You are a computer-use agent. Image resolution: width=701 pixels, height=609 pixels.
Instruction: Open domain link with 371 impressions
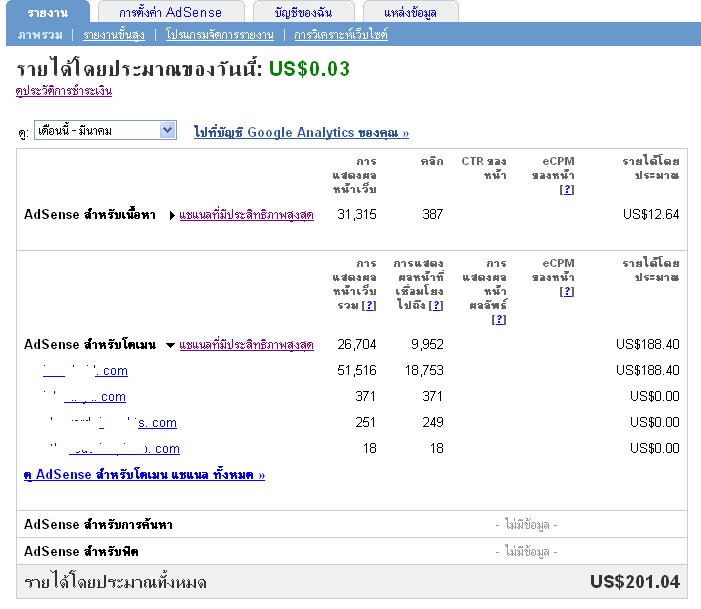pos(84,397)
